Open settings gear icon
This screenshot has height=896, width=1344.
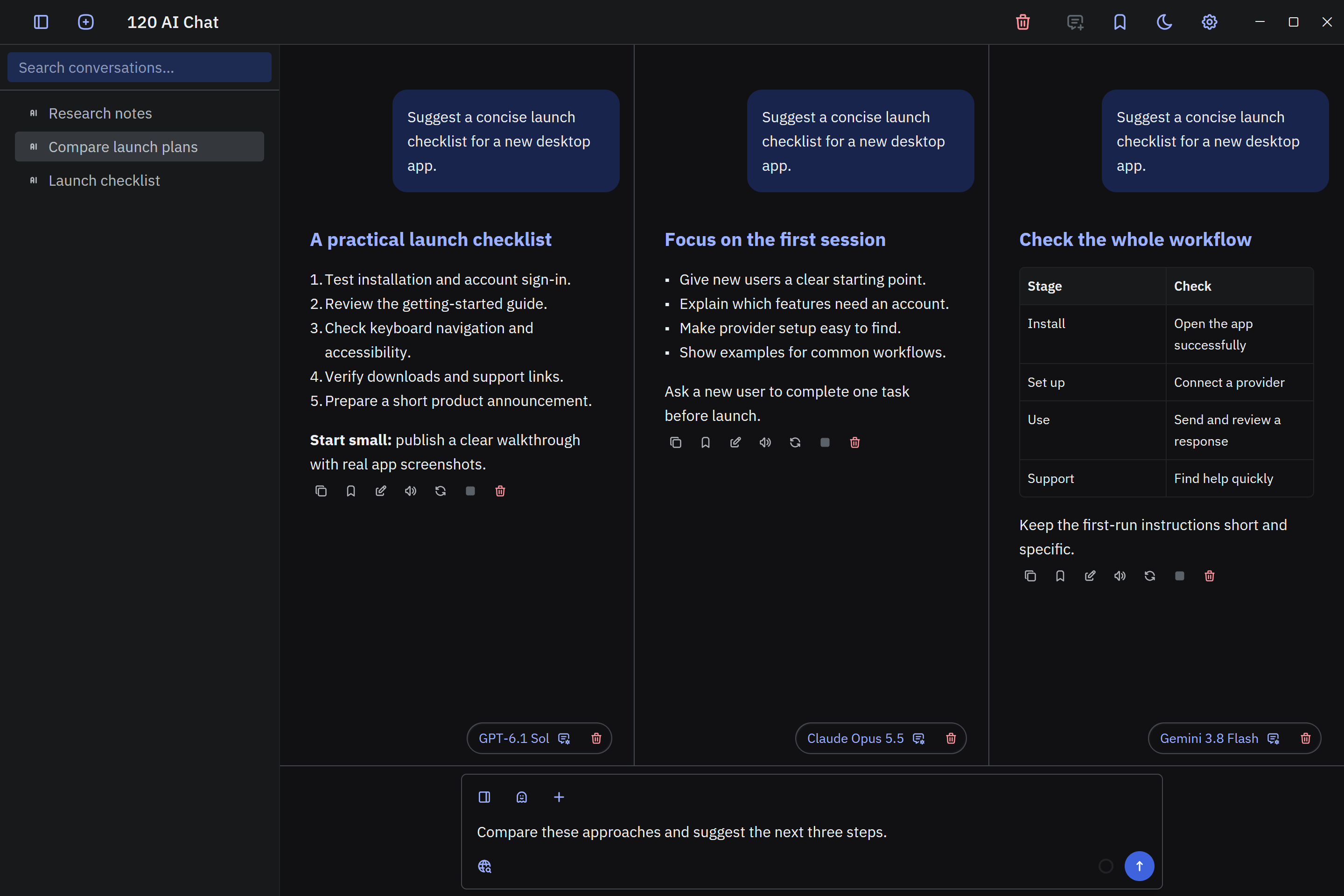1209,22
